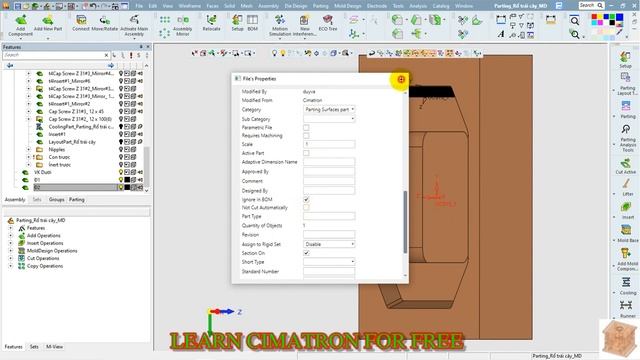Click the text annotation 'A' icon
This screenshot has height=360, width=640.
[x=501, y=34]
